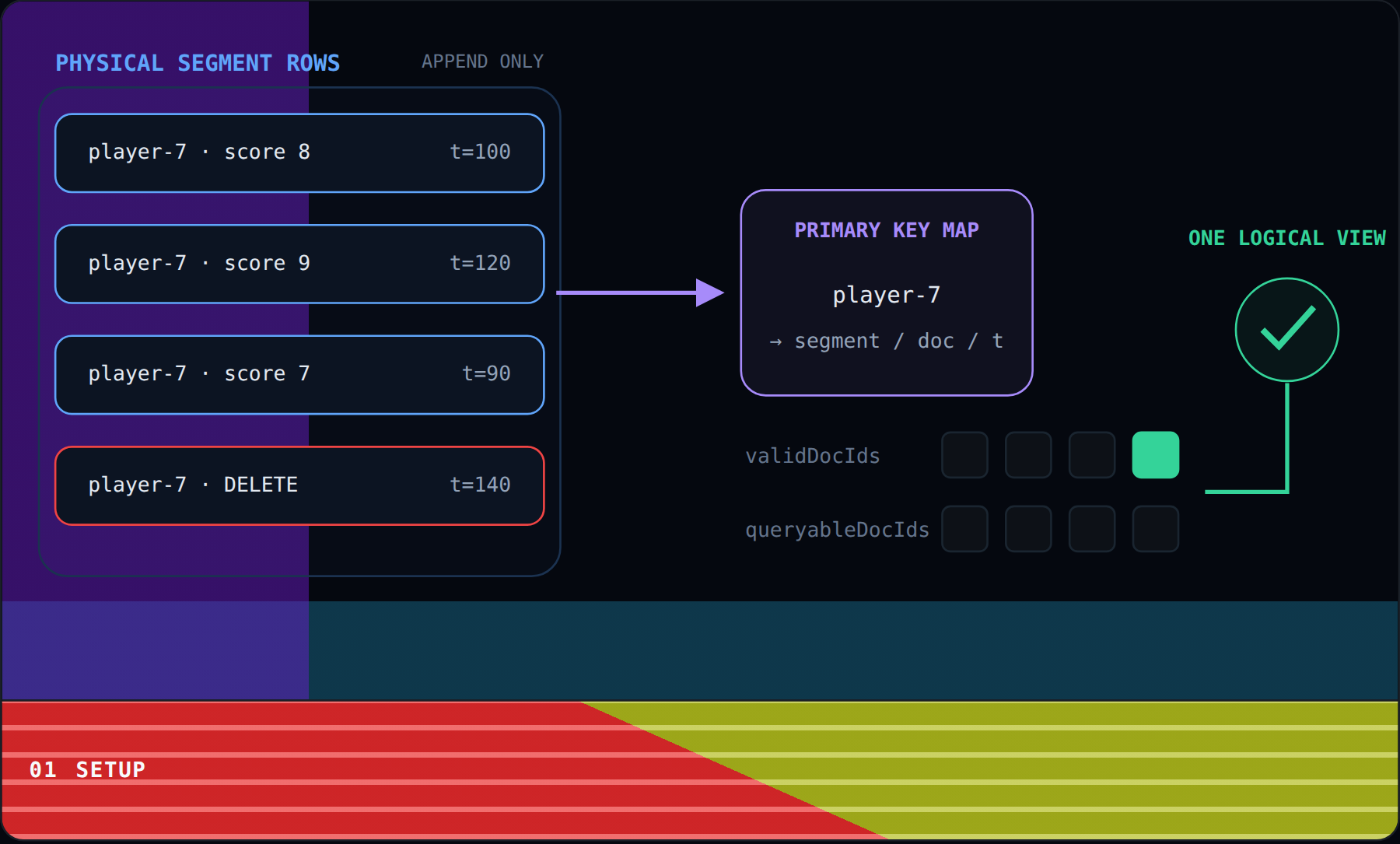Select the player-7 score 9 row
Image resolution: width=1400 pixels, height=844 pixels.
(299, 264)
